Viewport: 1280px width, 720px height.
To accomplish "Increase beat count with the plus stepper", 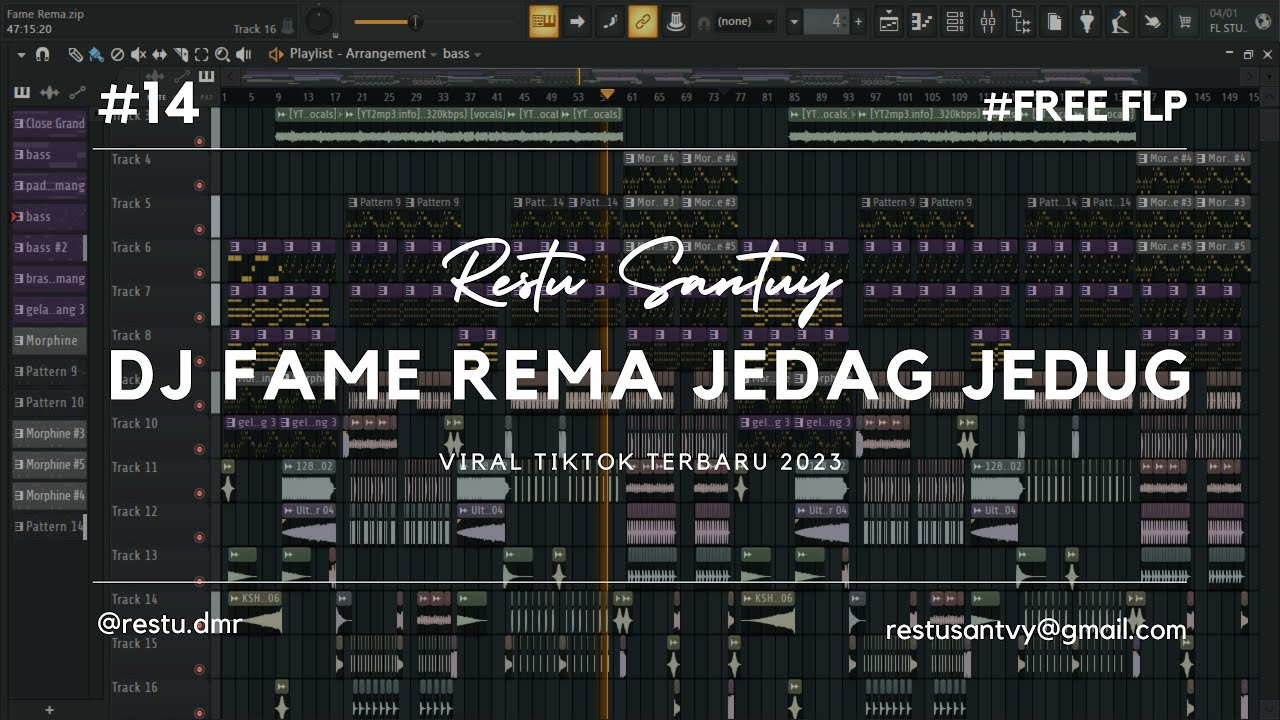I will pyautogui.click(x=858, y=21).
